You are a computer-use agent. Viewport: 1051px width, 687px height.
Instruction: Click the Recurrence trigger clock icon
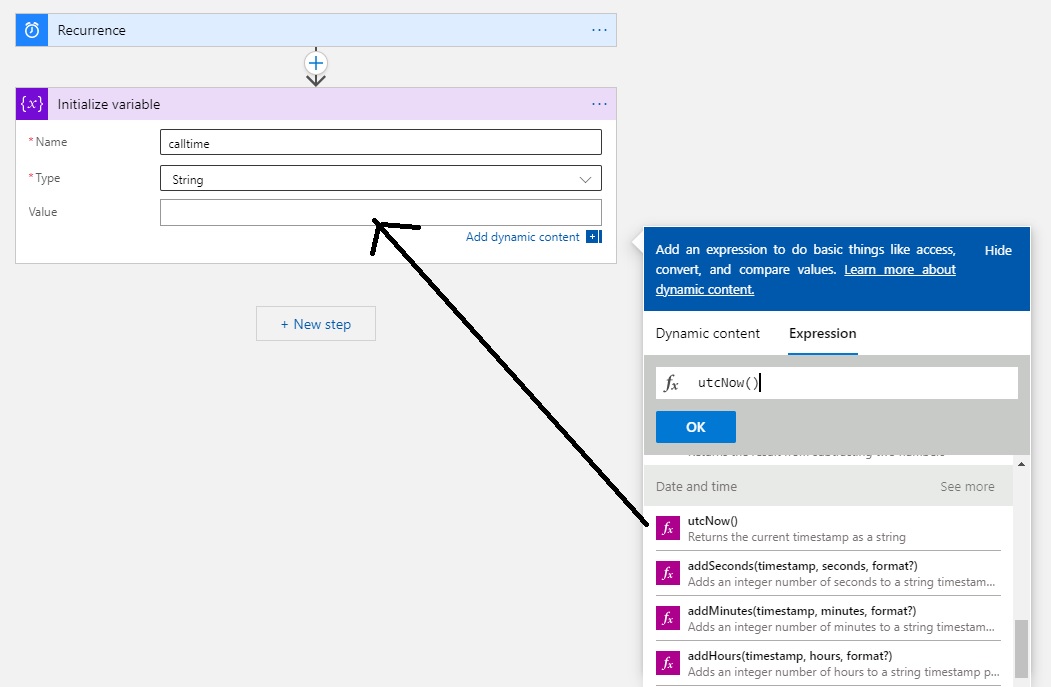(30, 30)
